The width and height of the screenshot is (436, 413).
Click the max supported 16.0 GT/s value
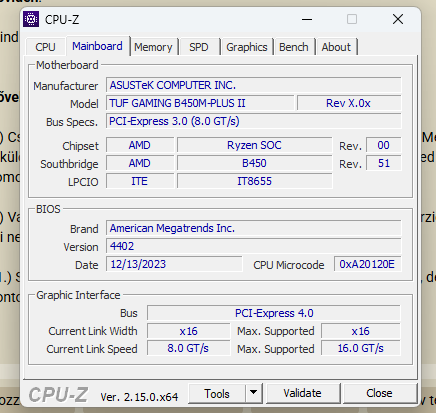[x=361, y=348]
